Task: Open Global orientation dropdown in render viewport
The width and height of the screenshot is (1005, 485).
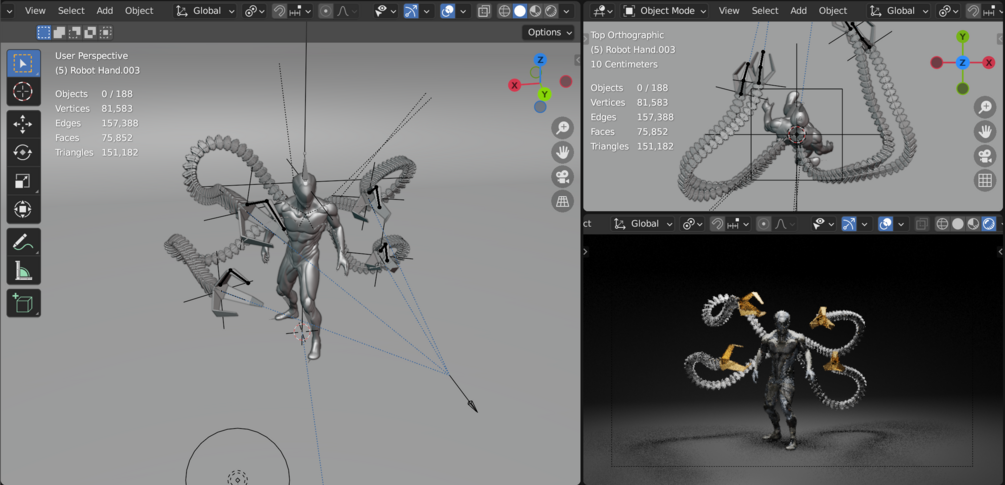Action: pyautogui.click(x=643, y=224)
